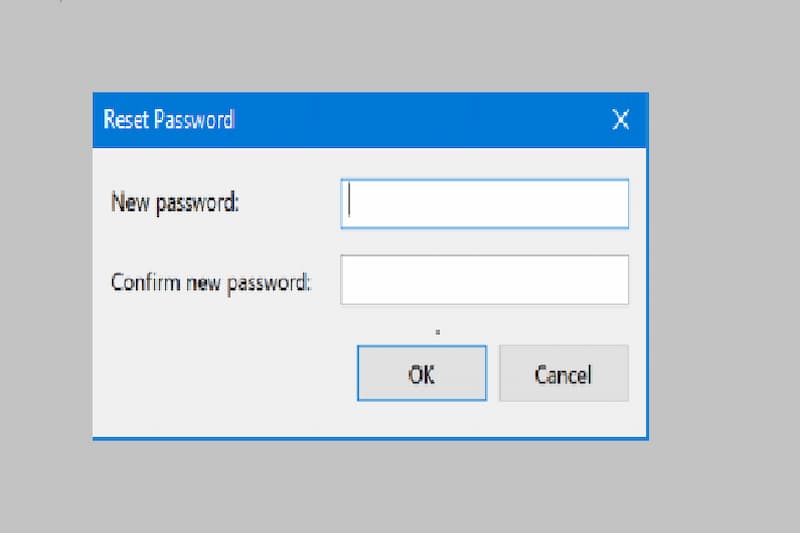The height and width of the screenshot is (533, 800).
Task: Click empty blue title bar area
Action: pyautogui.click(x=420, y=121)
